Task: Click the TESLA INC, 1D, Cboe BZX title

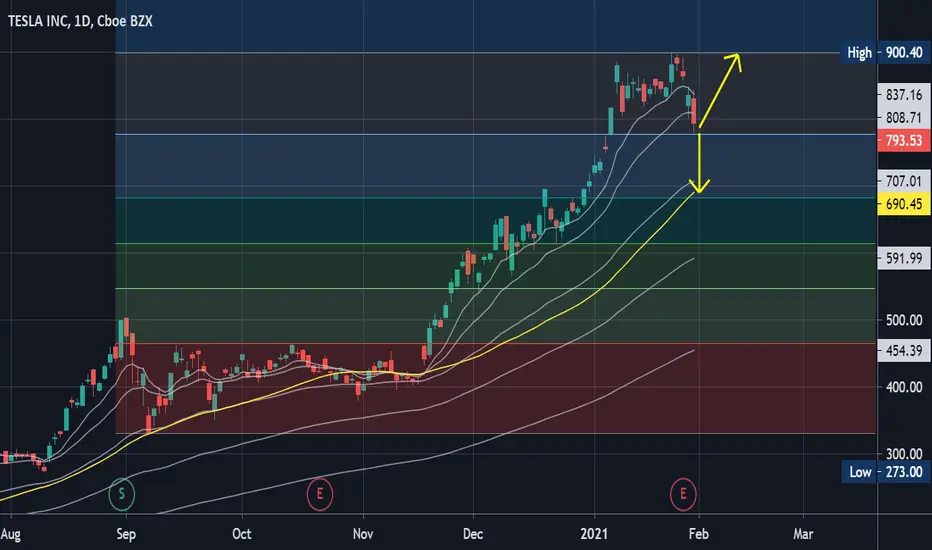Action: point(80,21)
